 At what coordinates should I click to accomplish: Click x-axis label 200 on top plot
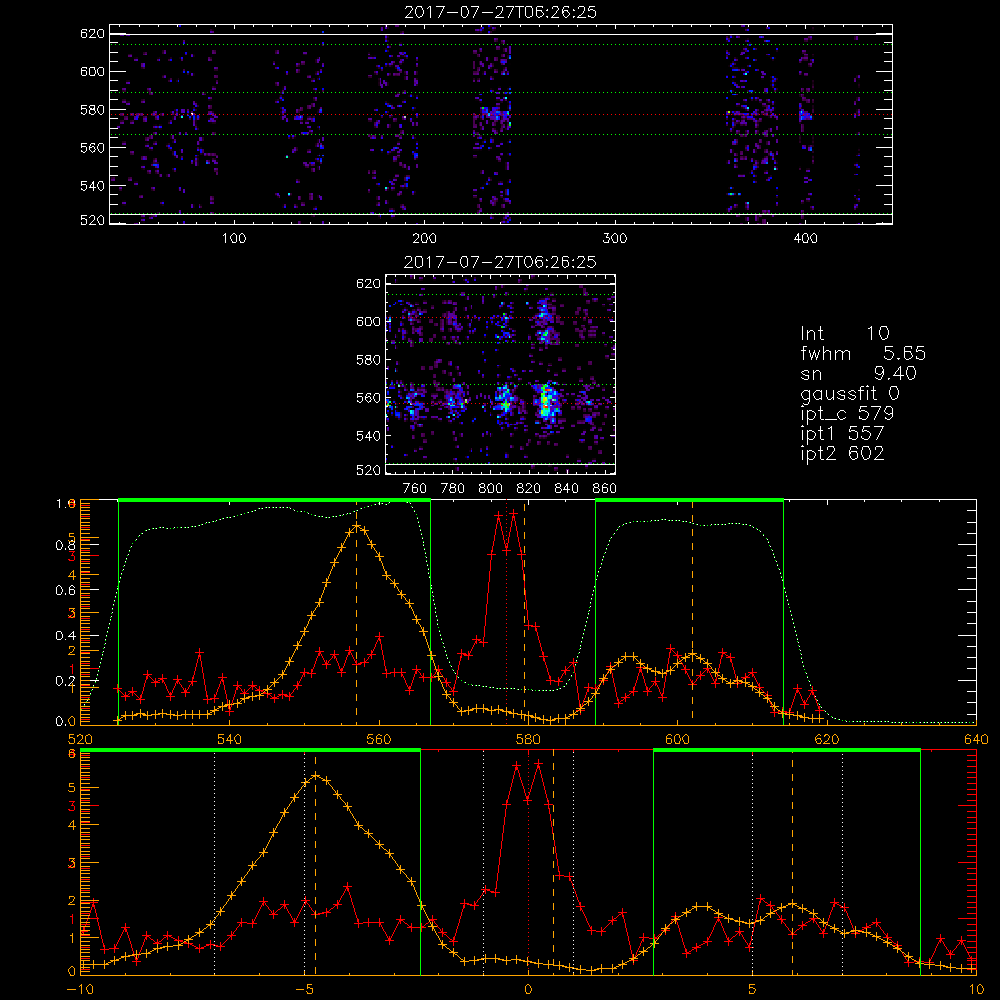[x=424, y=239]
